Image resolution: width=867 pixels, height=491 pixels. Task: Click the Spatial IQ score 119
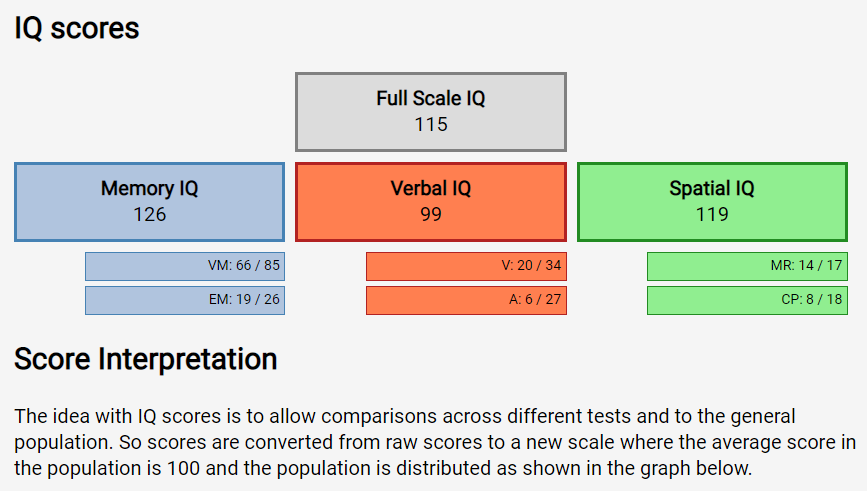(x=712, y=214)
